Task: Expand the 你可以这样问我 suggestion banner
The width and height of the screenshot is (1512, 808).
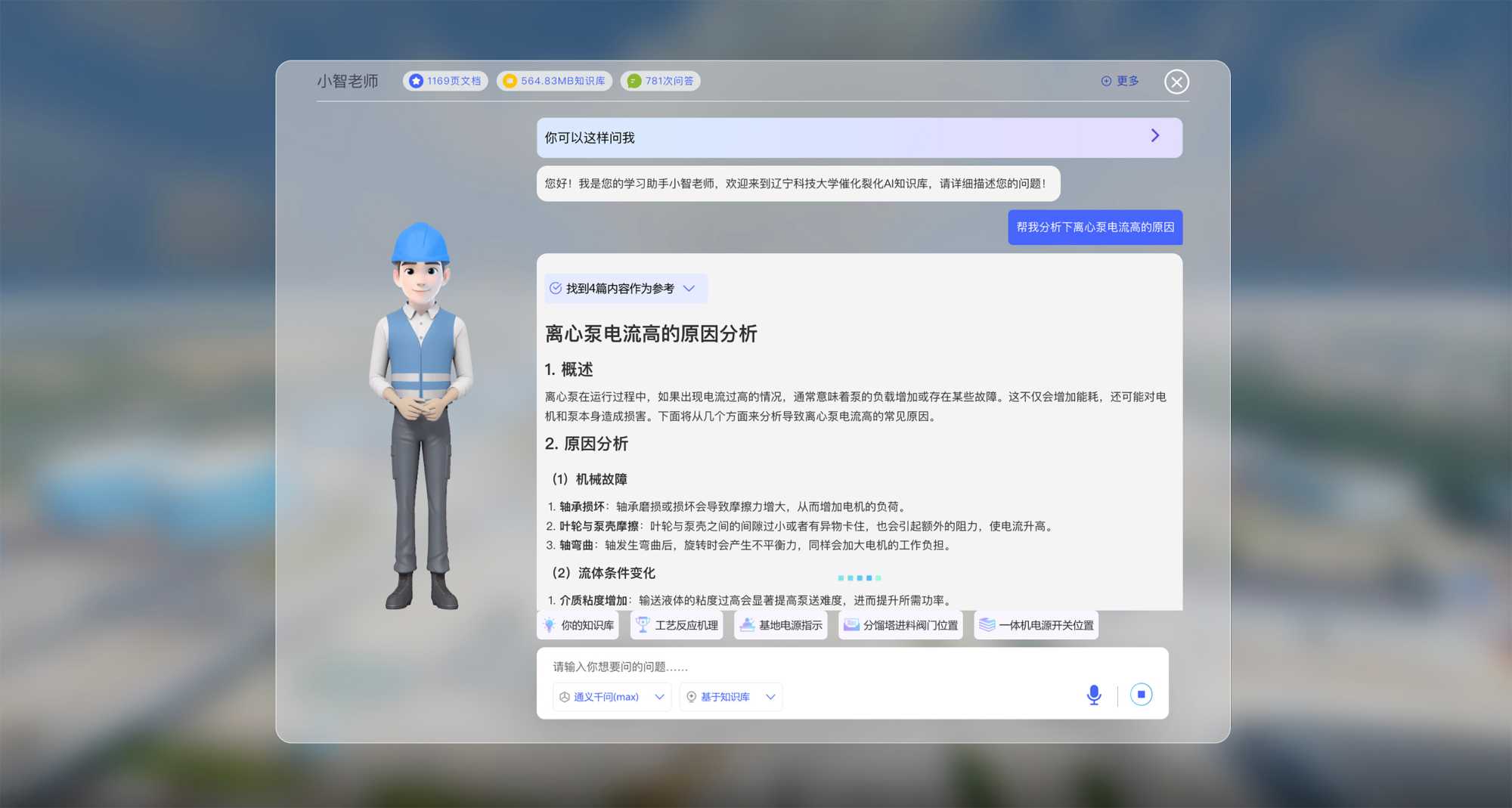Action: tap(1154, 136)
